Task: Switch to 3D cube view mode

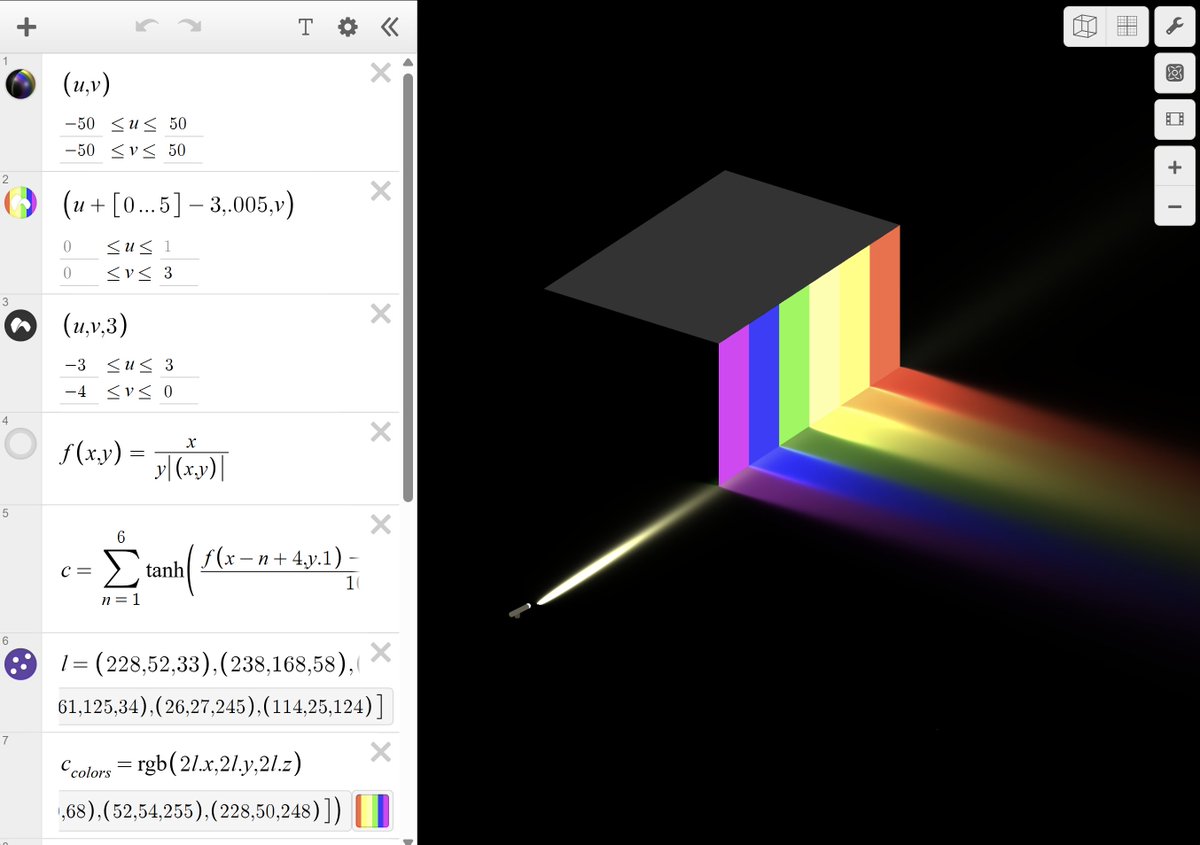Action: (1085, 27)
